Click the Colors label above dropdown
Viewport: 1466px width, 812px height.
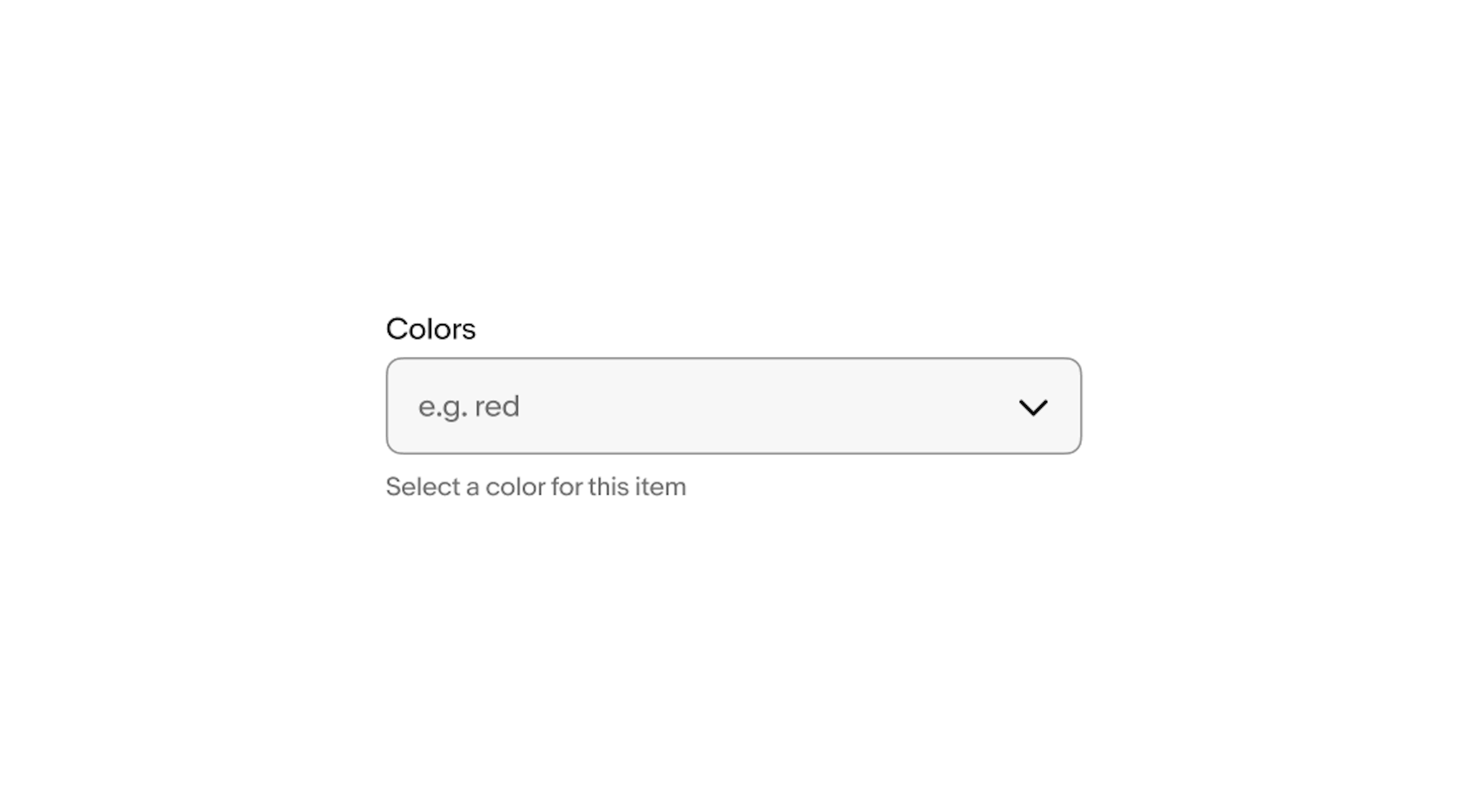[x=430, y=328]
